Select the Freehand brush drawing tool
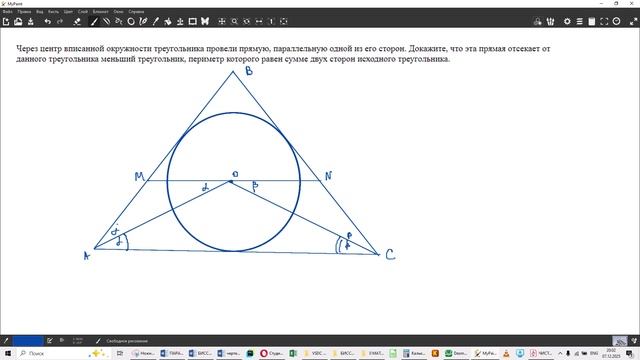 pyautogui.click(x=94, y=22)
